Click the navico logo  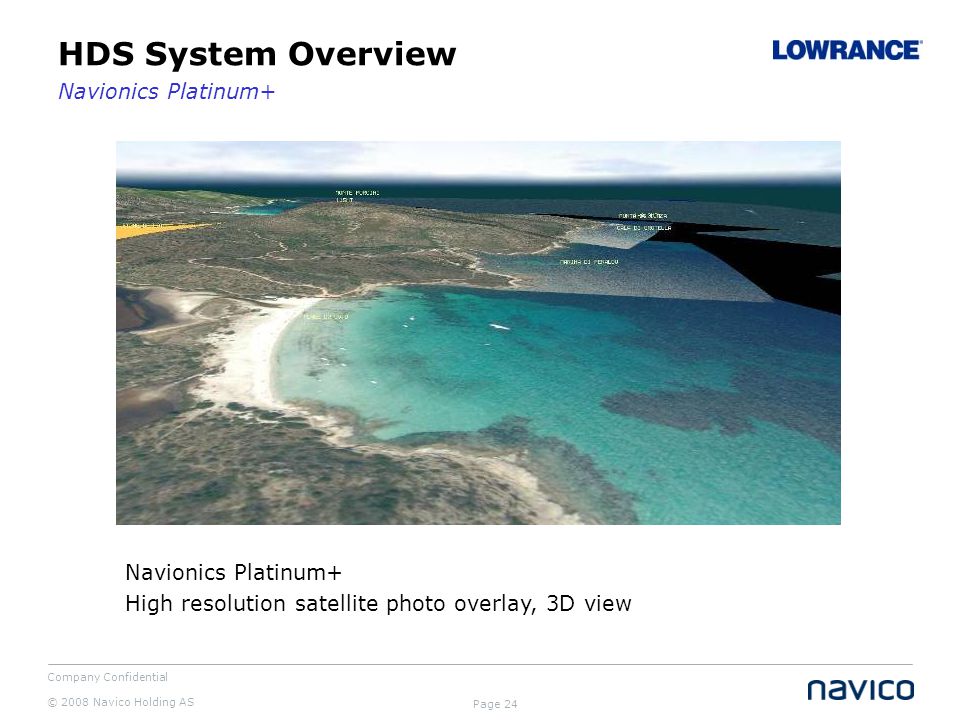[861, 689]
